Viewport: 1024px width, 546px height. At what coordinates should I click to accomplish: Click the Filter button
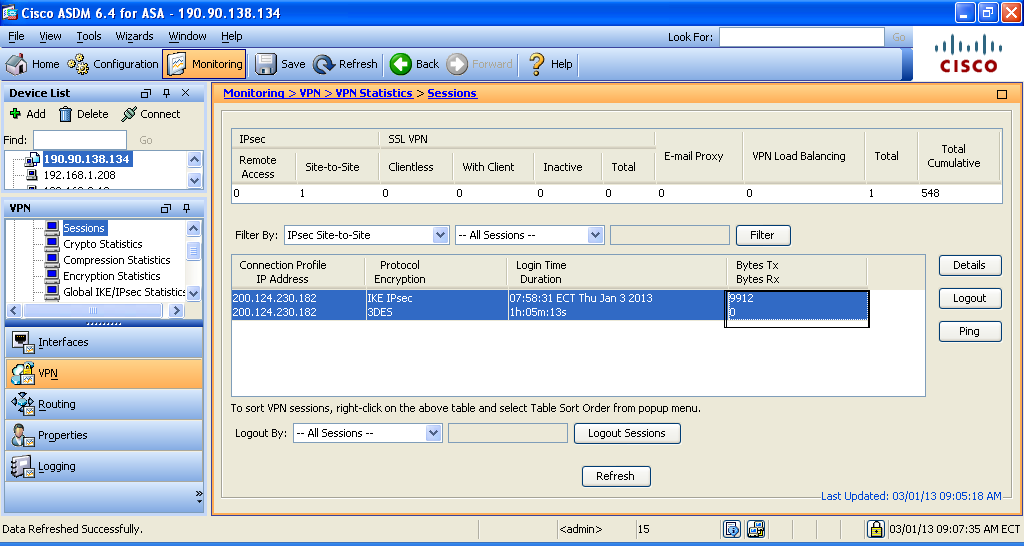tap(763, 235)
